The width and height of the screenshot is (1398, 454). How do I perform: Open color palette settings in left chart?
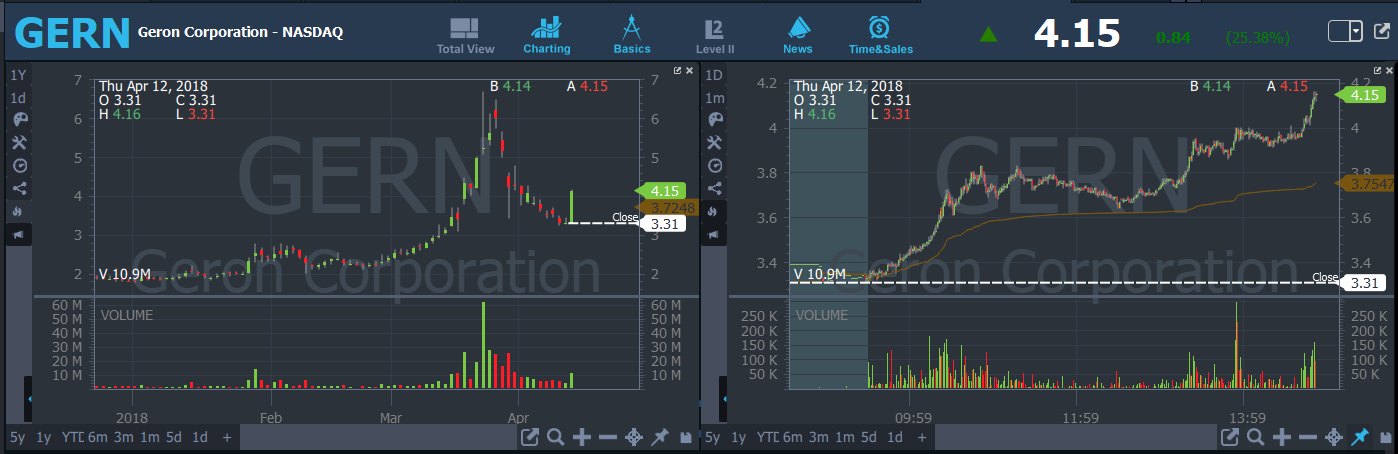coord(18,119)
